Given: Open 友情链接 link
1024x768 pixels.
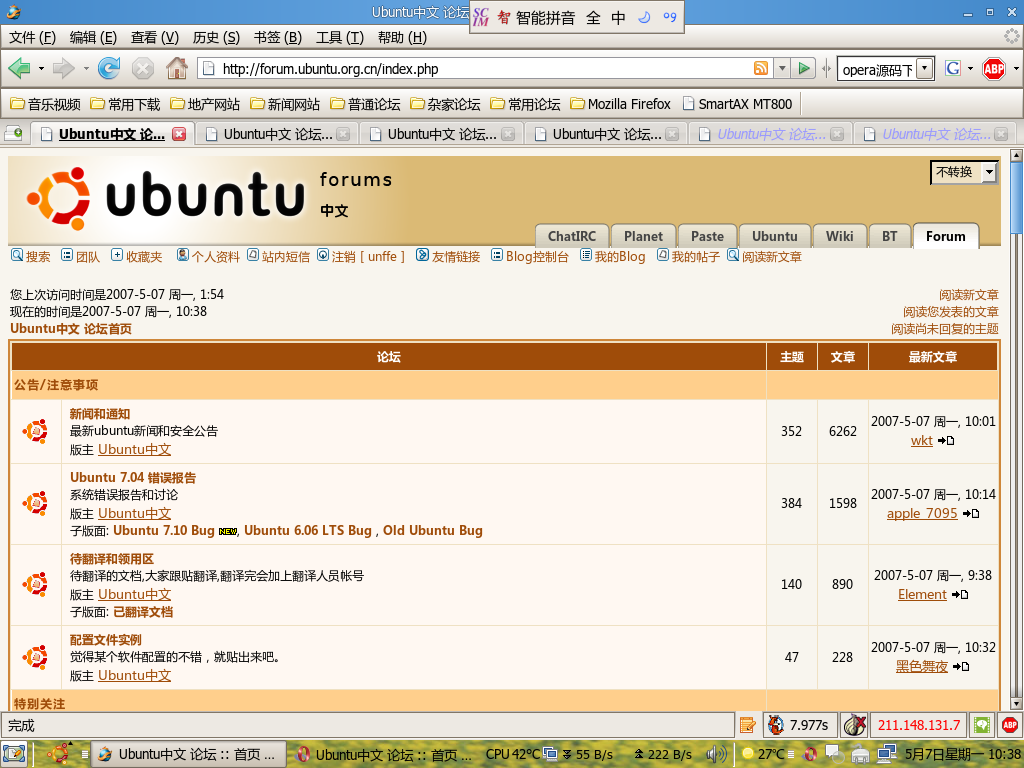Looking at the screenshot, I should pos(448,256).
